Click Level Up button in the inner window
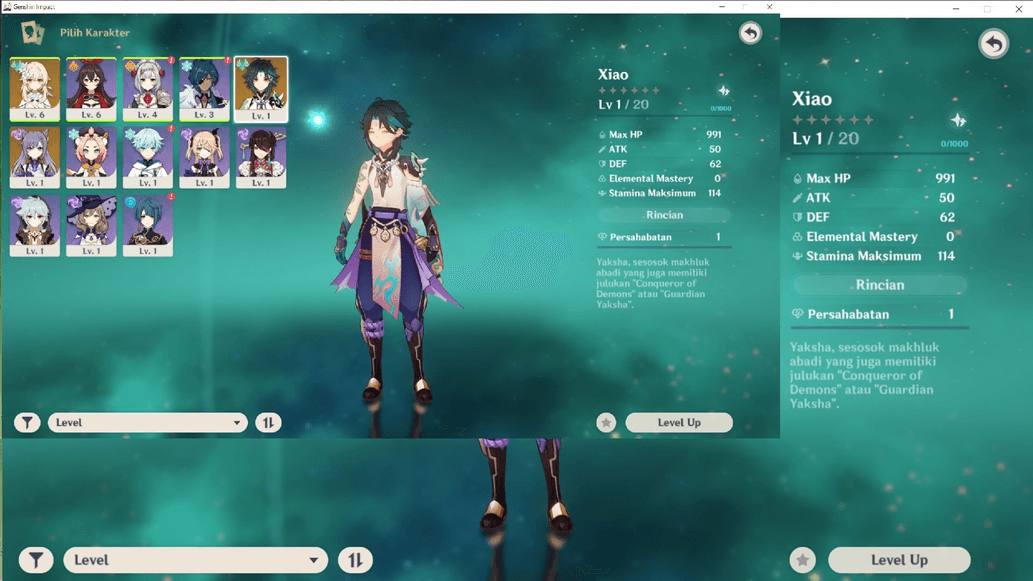Viewport: 1033px width, 581px height. [679, 423]
